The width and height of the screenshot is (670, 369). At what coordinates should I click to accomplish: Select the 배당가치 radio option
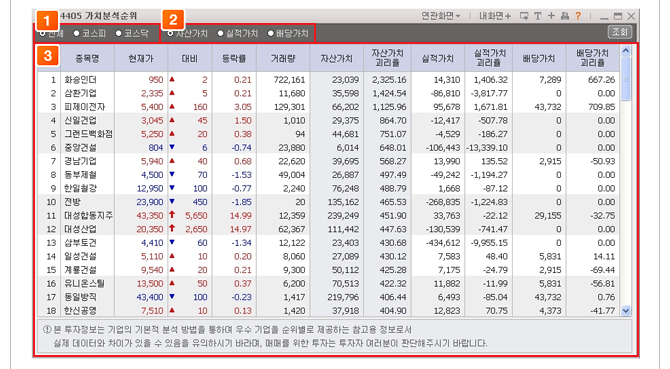click(270, 33)
